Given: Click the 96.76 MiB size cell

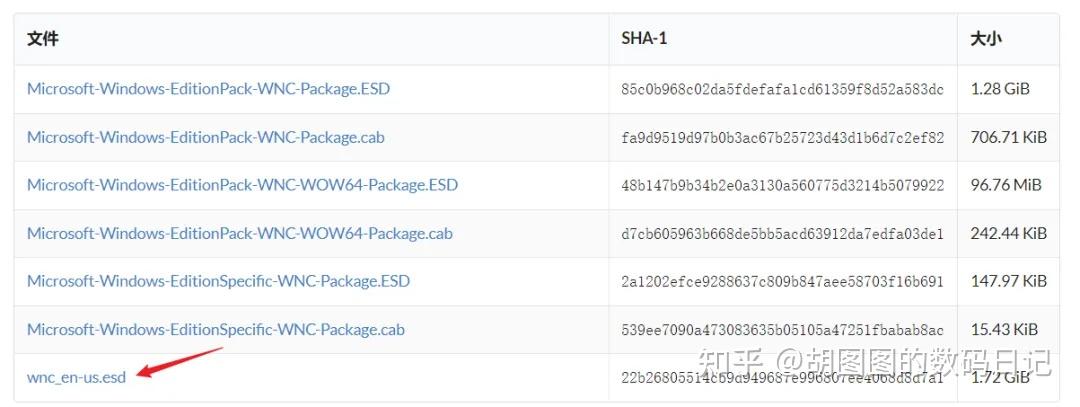Looking at the screenshot, I should pos(1005,185).
